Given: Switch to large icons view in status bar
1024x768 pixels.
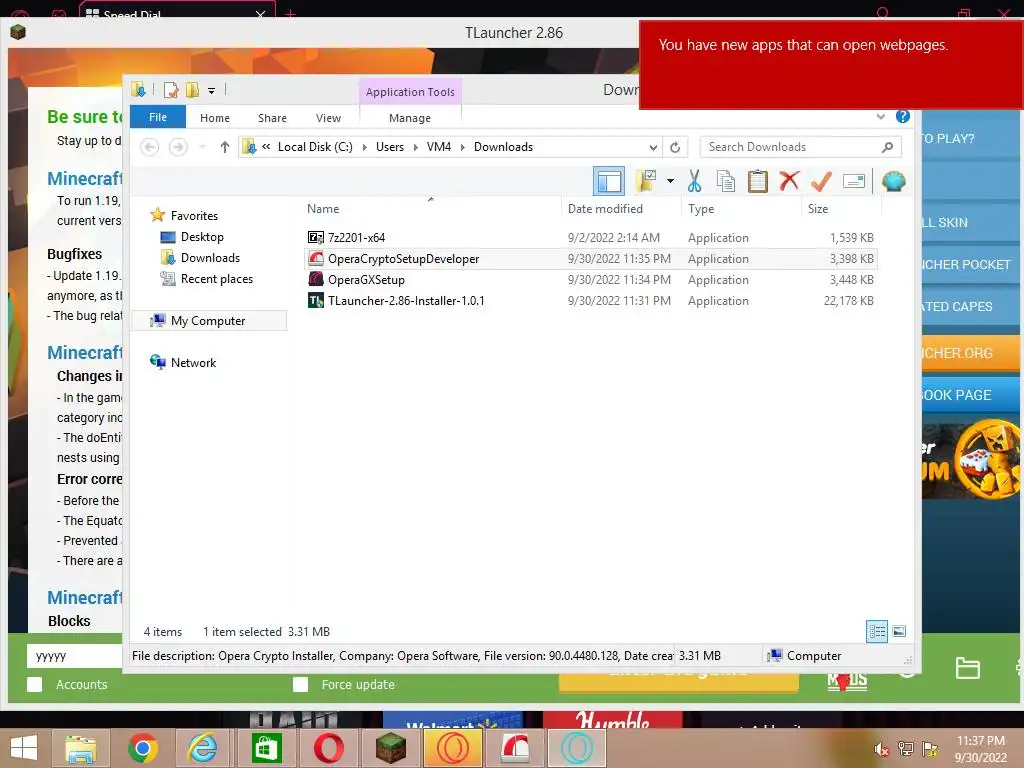Looking at the screenshot, I should click(899, 631).
